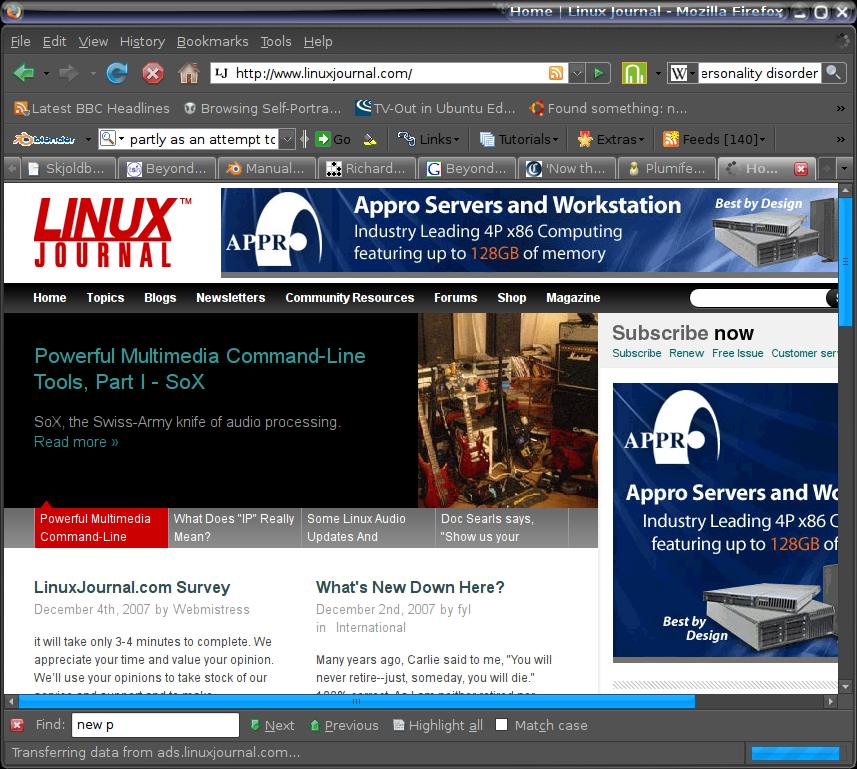Click the Read more link
The height and width of the screenshot is (769, 857).
point(76,442)
